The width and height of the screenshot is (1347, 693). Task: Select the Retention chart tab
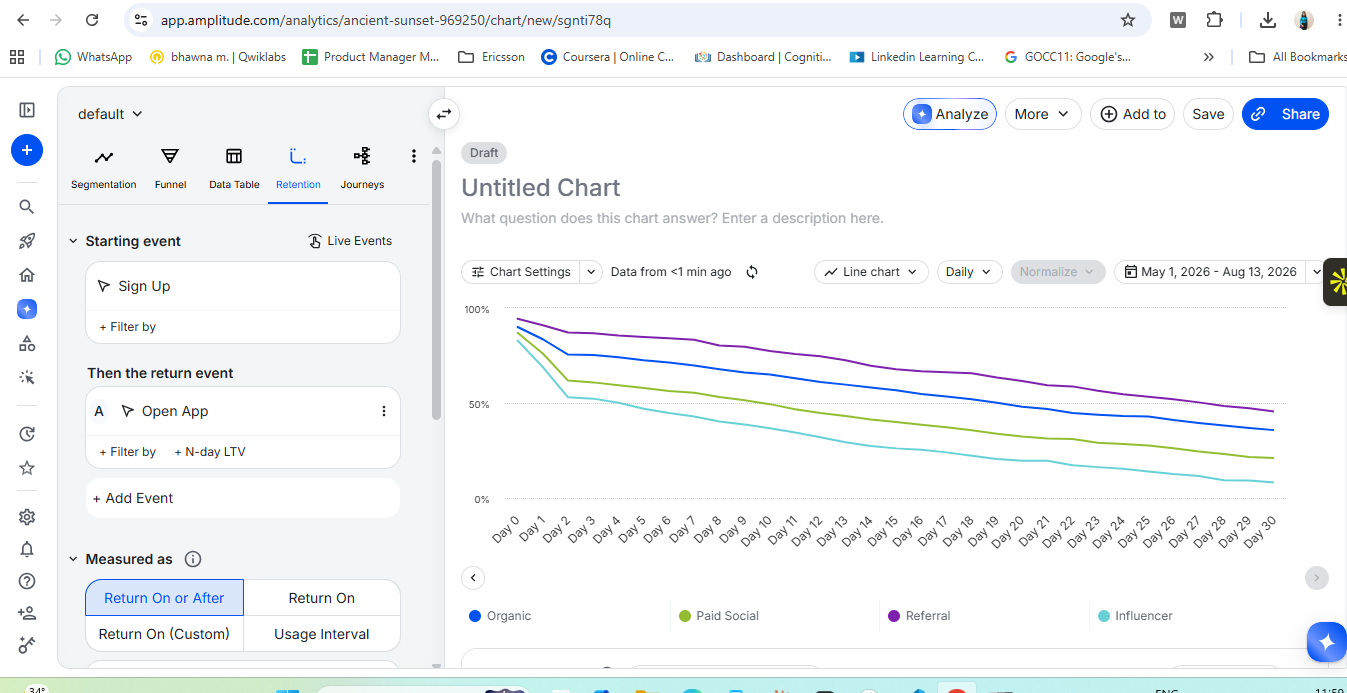tap(298, 169)
